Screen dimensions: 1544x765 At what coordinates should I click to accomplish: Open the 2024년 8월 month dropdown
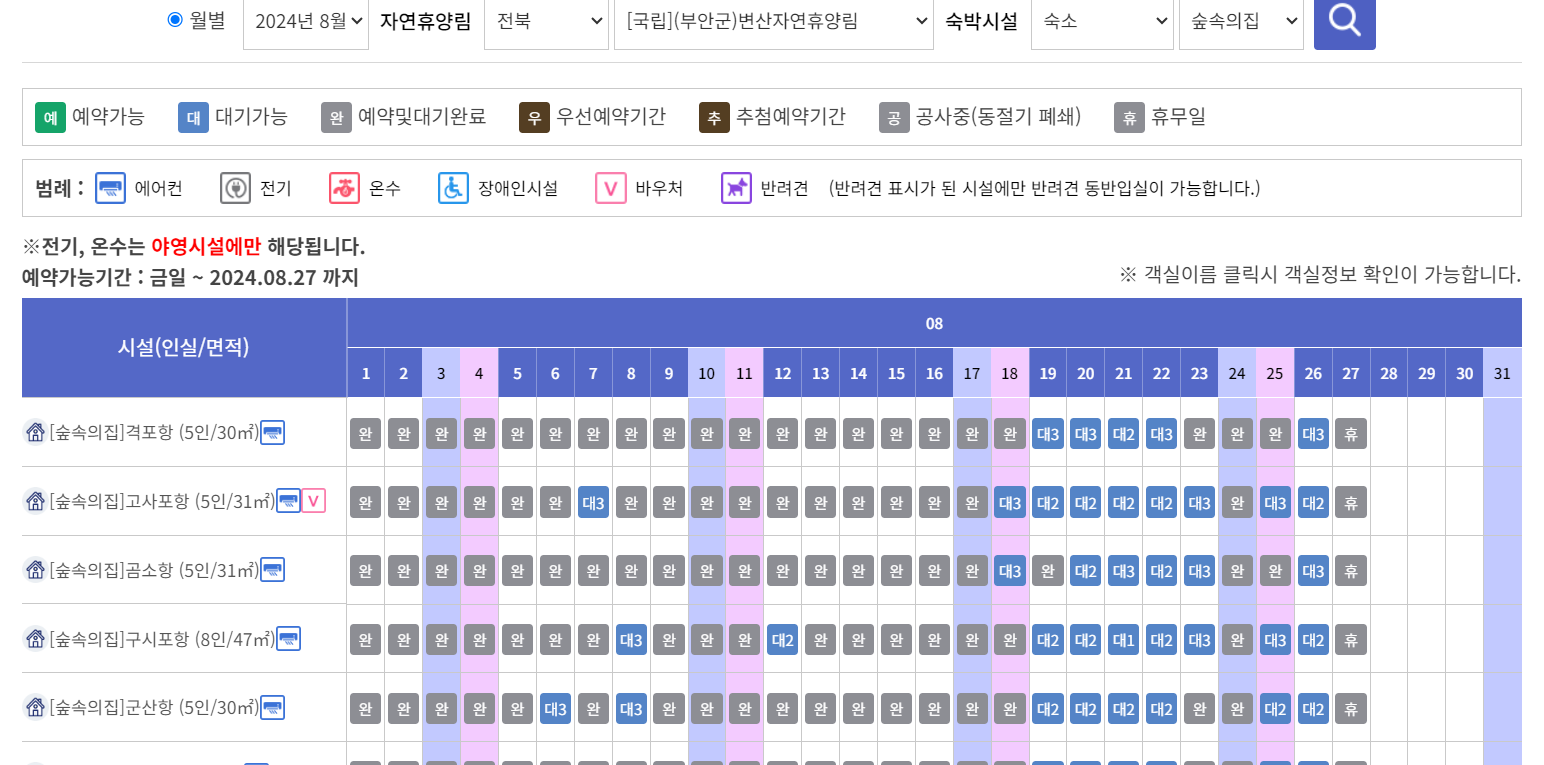coord(306,21)
